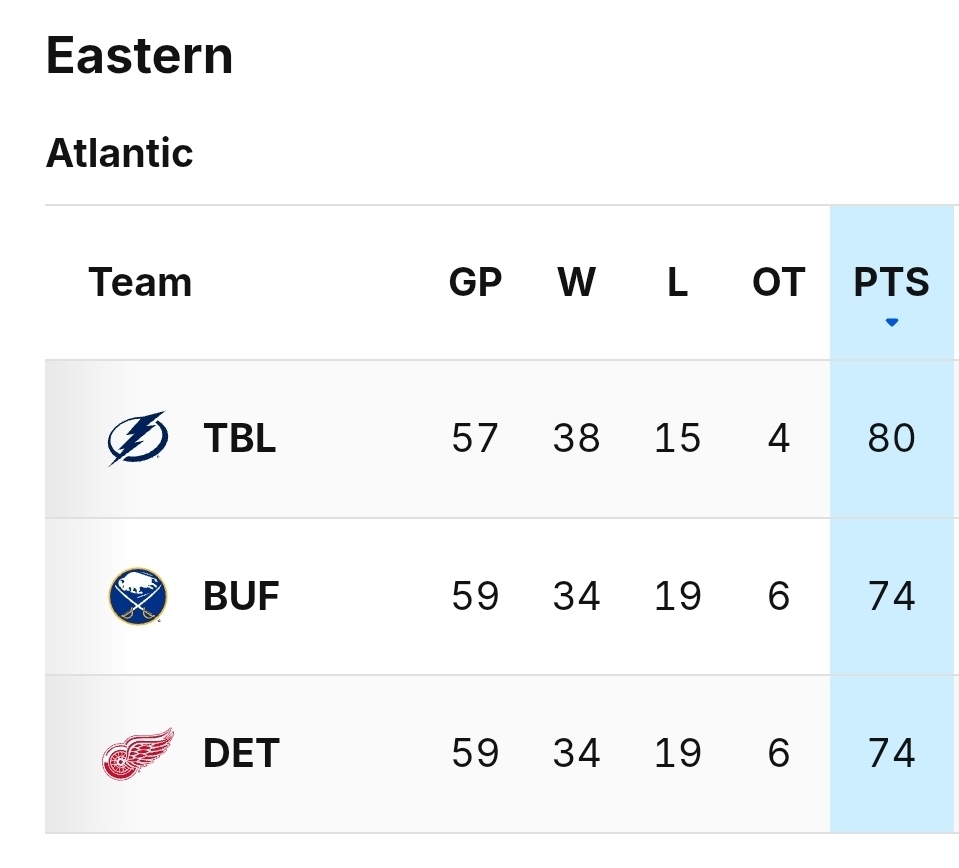Screen dimensions: 959x868
Task: Open the BUF team link
Action: pos(241,596)
